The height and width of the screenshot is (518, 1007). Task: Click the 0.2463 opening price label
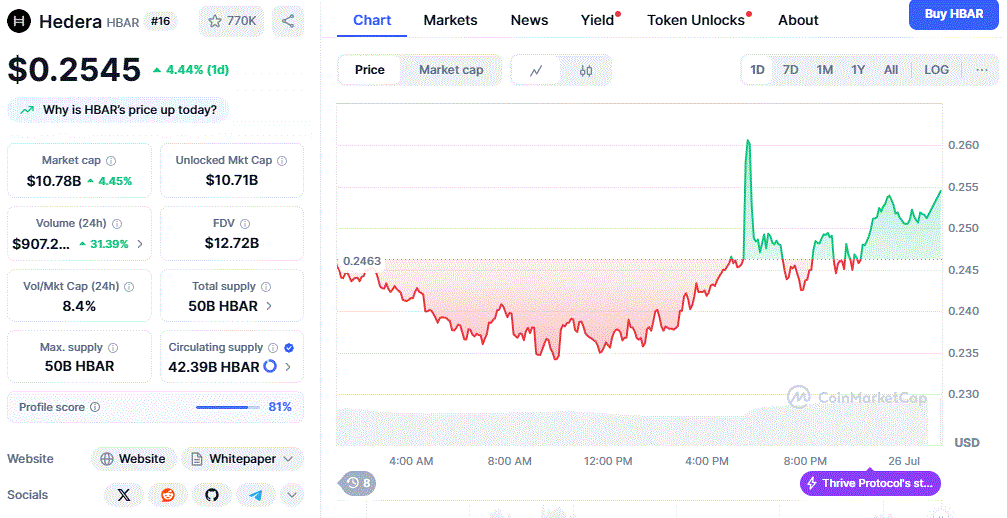pos(362,261)
